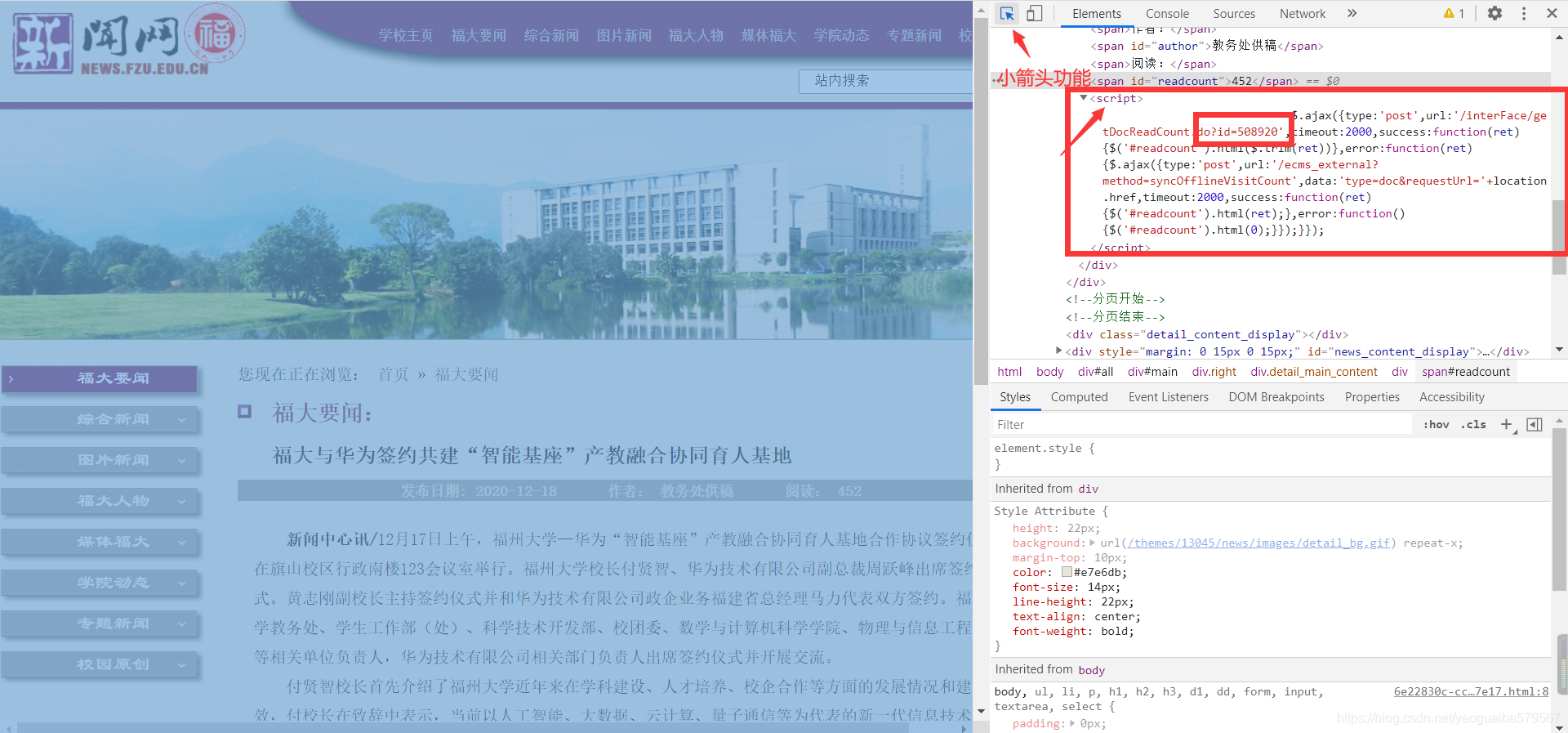Click the 学院动态 top nav item
The height and width of the screenshot is (733, 1568).
point(841,35)
